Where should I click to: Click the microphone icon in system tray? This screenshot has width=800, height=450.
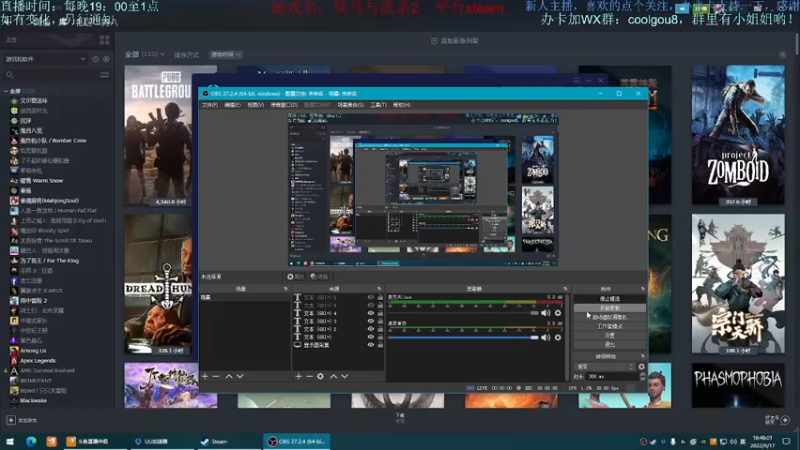point(673,441)
